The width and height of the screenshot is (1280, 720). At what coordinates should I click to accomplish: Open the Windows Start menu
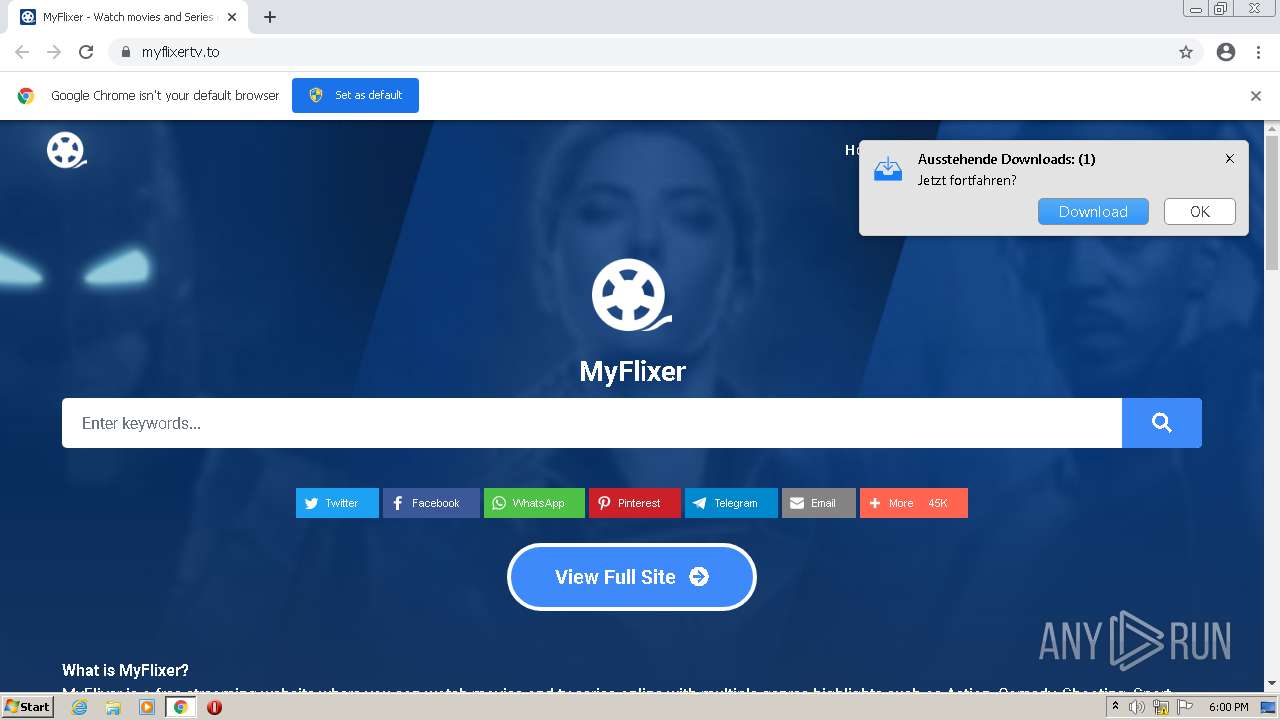pyautogui.click(x=28, y=706)
